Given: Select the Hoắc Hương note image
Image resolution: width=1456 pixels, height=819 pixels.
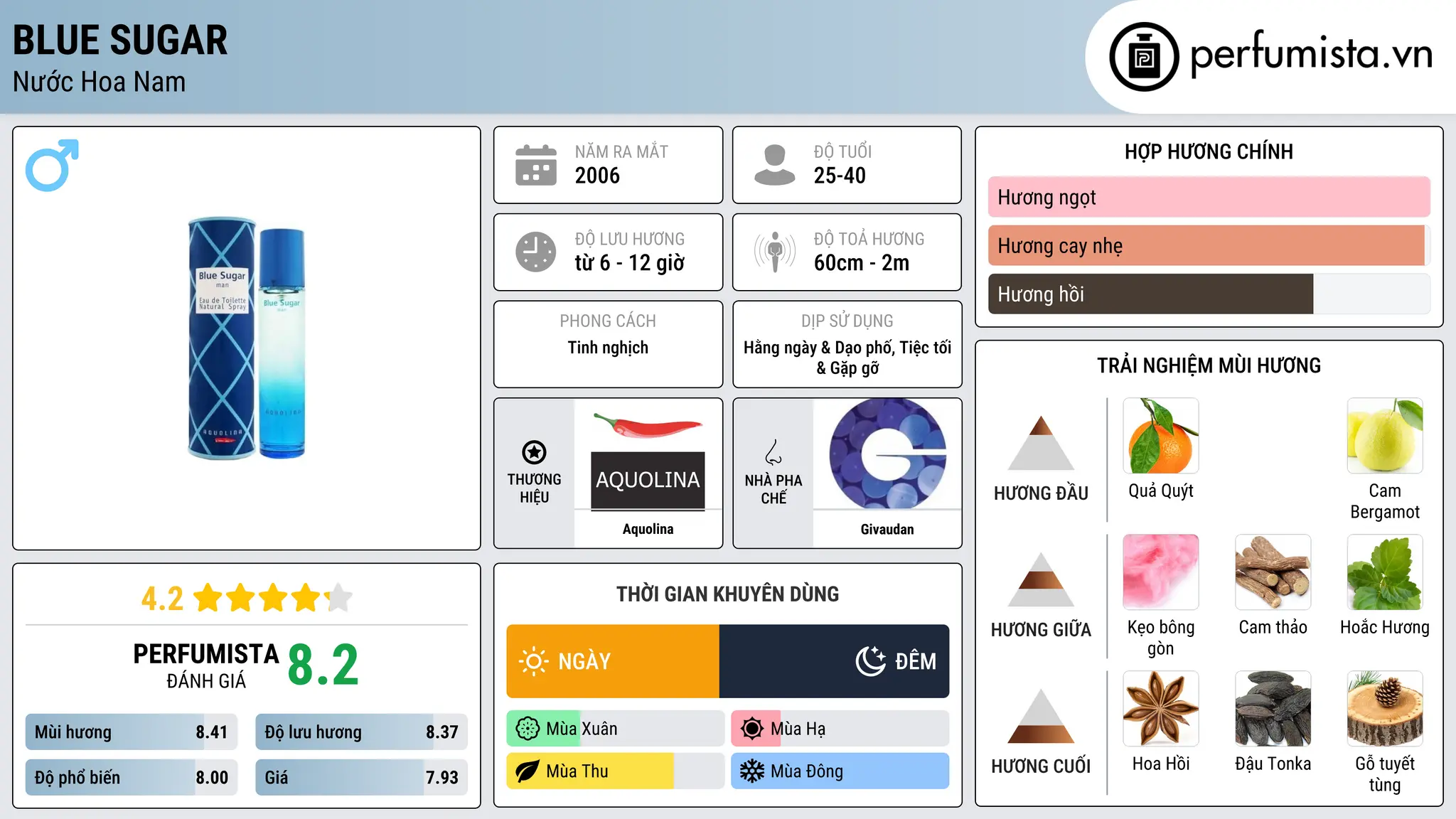Looking at the screenshot, I should (x=1385, y=572).
